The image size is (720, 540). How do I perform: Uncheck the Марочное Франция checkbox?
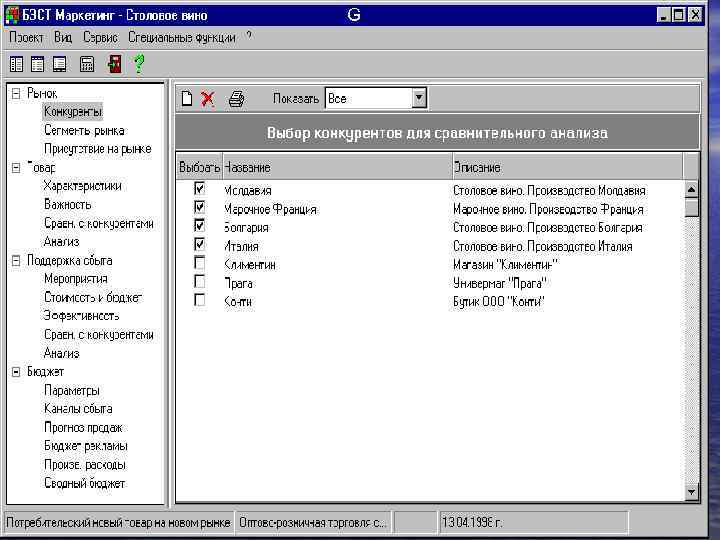point(199,207)
